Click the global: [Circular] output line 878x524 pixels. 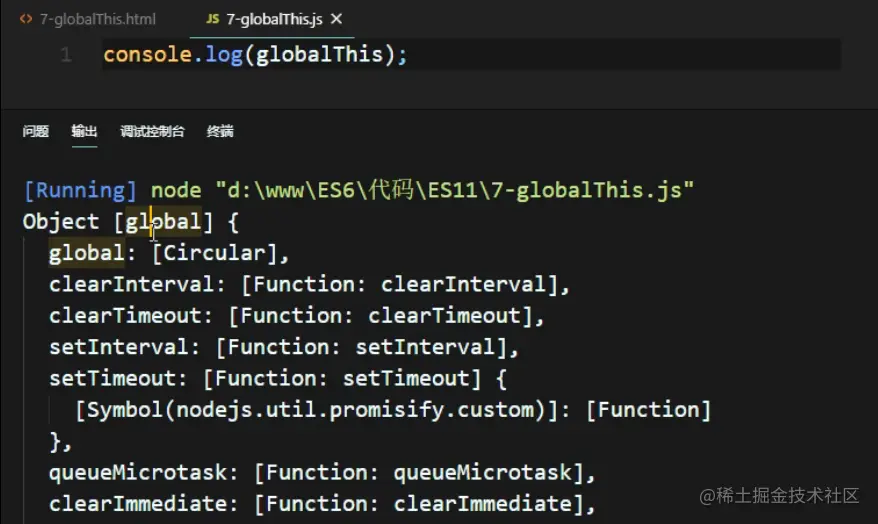[169, 253]
